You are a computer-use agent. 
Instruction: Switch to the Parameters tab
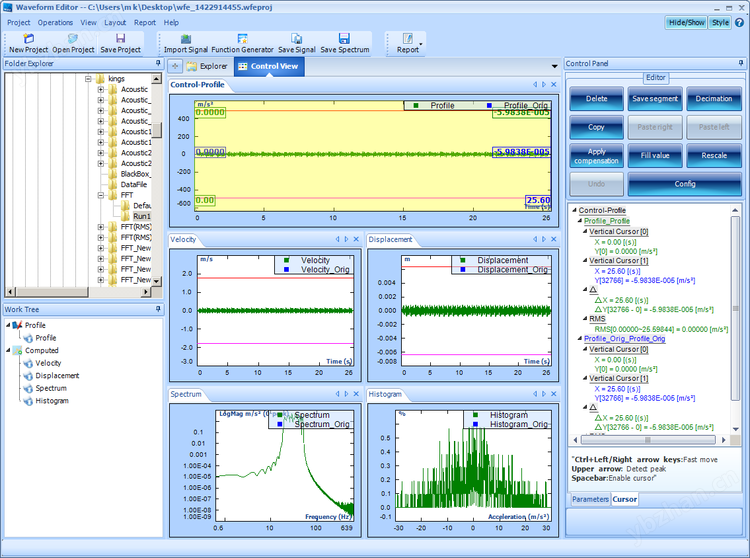pyautogui.click(x=590, y=499)
